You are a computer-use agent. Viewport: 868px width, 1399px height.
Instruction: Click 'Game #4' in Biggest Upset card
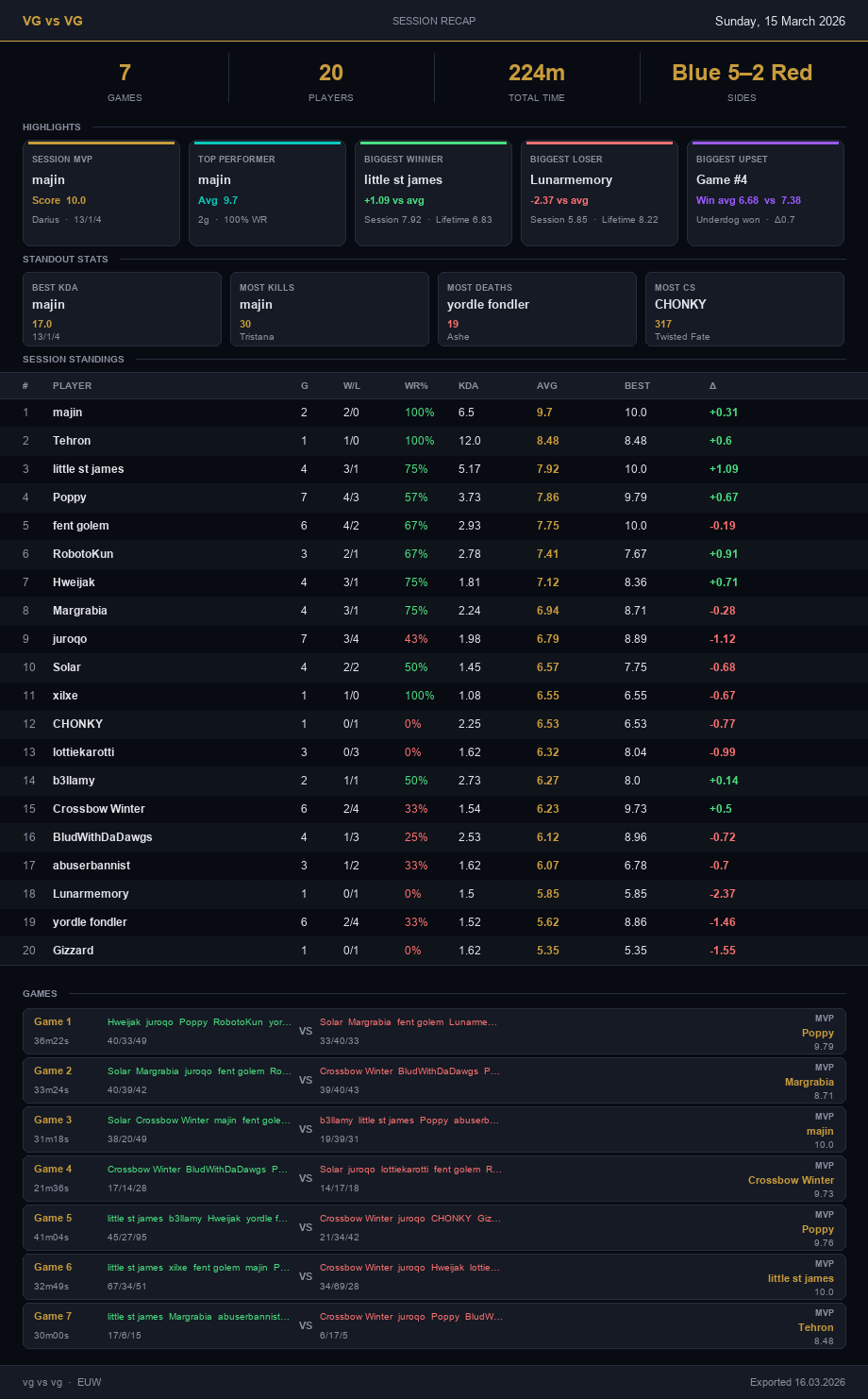722,179
